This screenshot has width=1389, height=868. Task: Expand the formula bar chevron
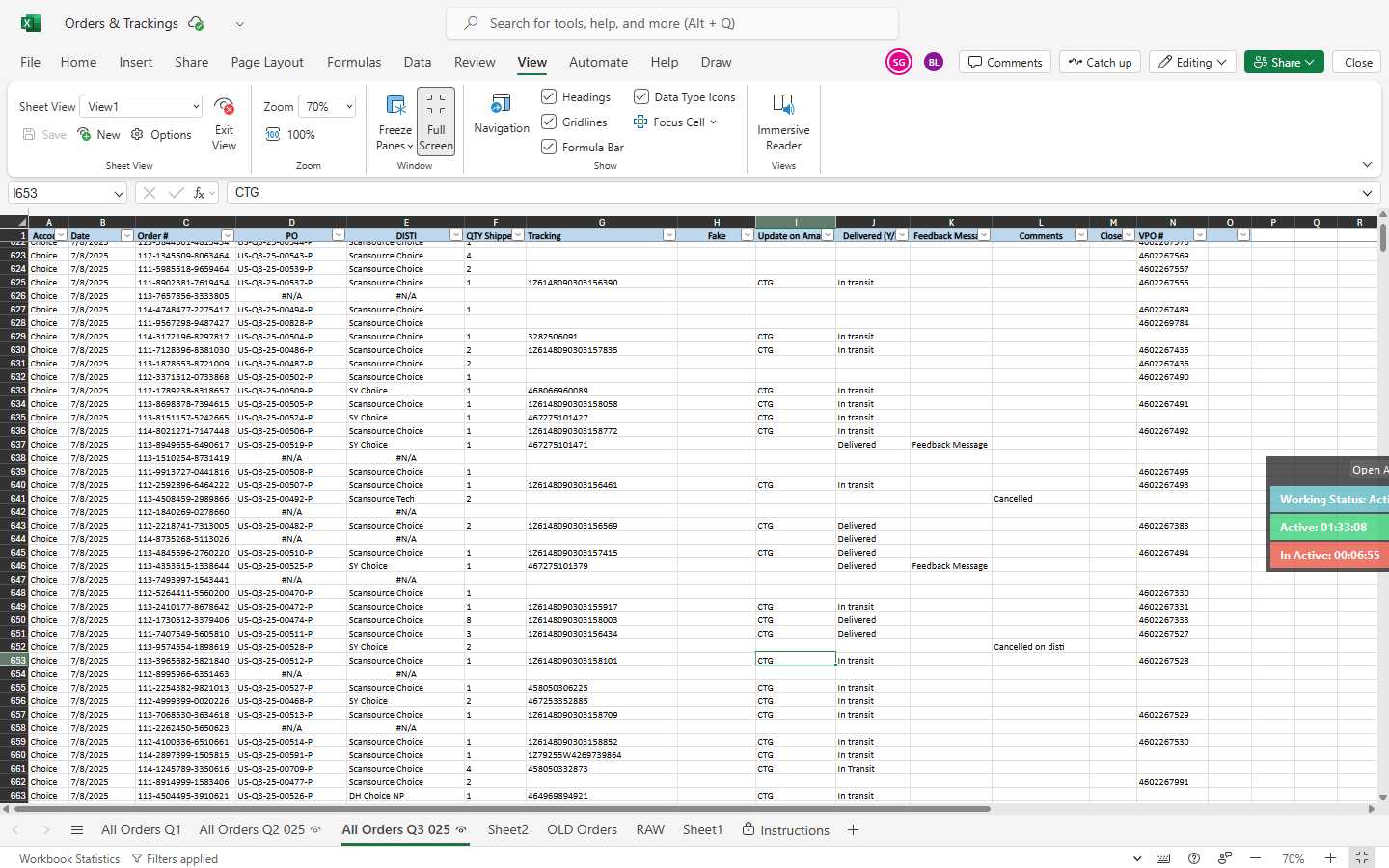tap(1367, 193)
